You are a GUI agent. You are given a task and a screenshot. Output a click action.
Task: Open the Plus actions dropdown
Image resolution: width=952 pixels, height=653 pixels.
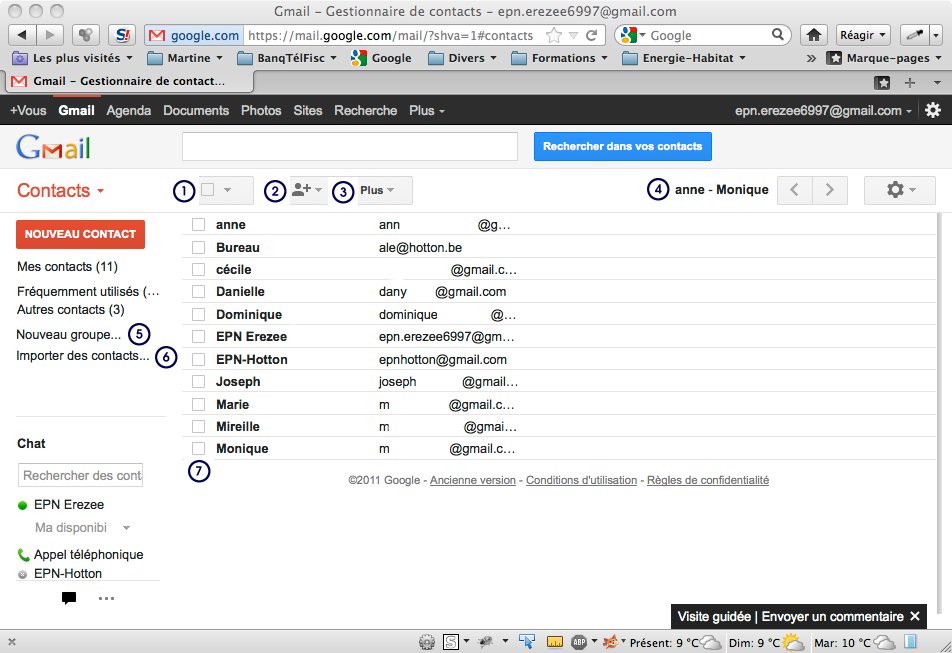(x=385, y=190)
